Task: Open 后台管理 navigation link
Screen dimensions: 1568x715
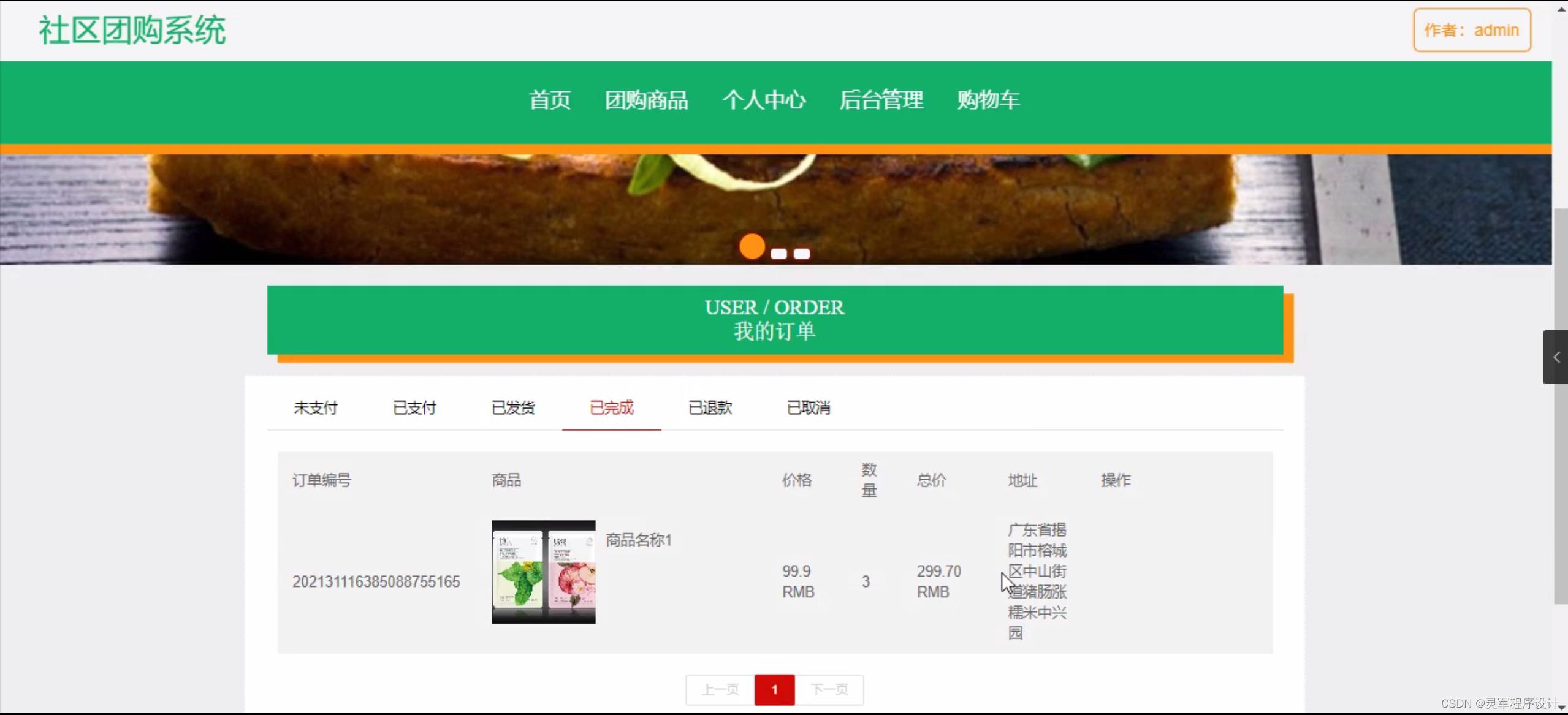Action: [881, 100]
